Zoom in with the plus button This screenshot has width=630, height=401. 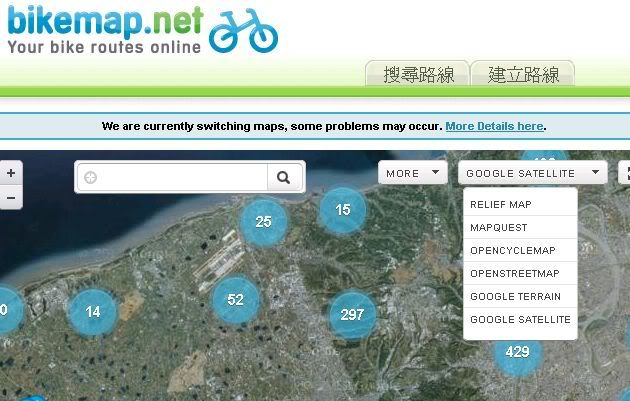tap(10, 173)
